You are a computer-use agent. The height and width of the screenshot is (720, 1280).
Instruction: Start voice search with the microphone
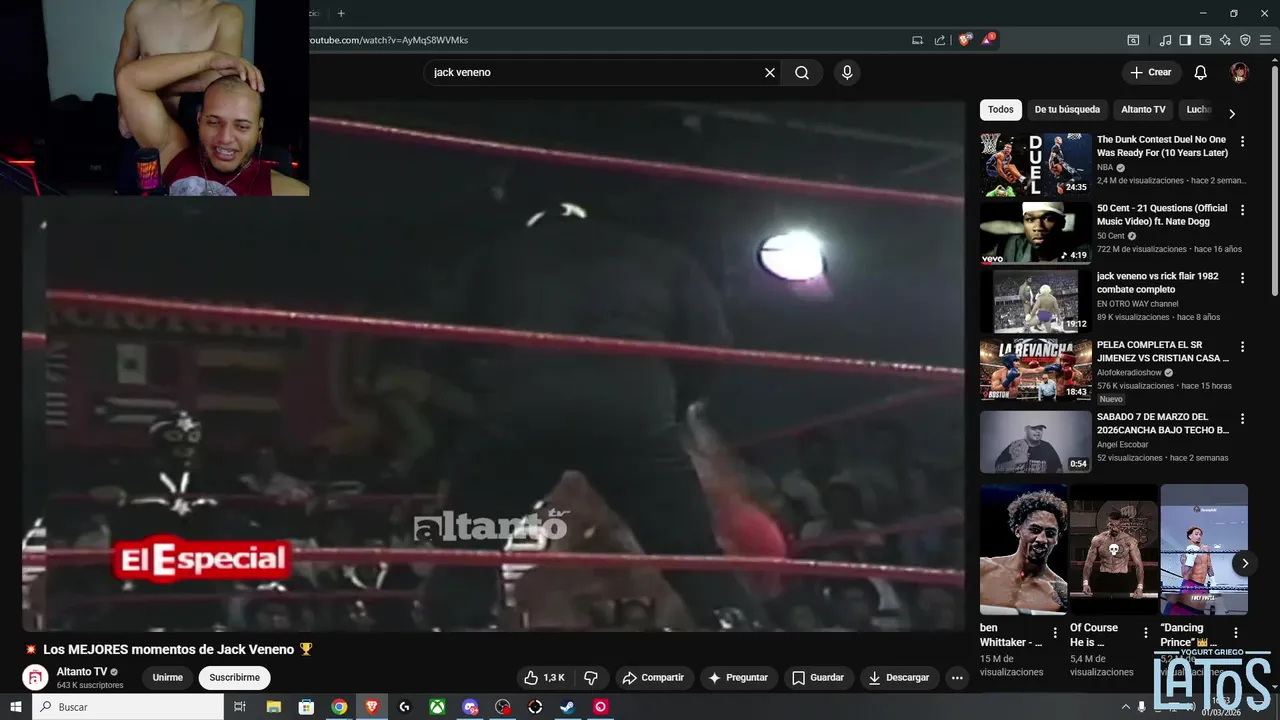coord(847,73)
